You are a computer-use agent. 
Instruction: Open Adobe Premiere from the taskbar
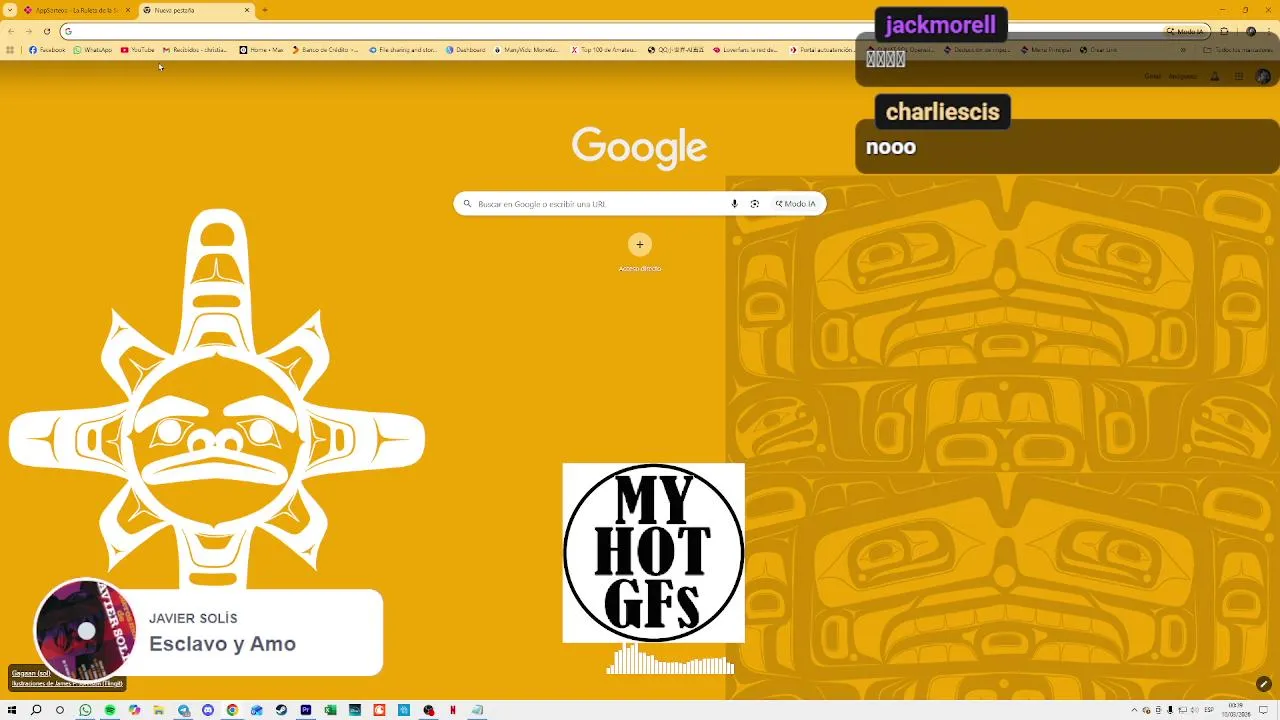click(x=306, y=710)
